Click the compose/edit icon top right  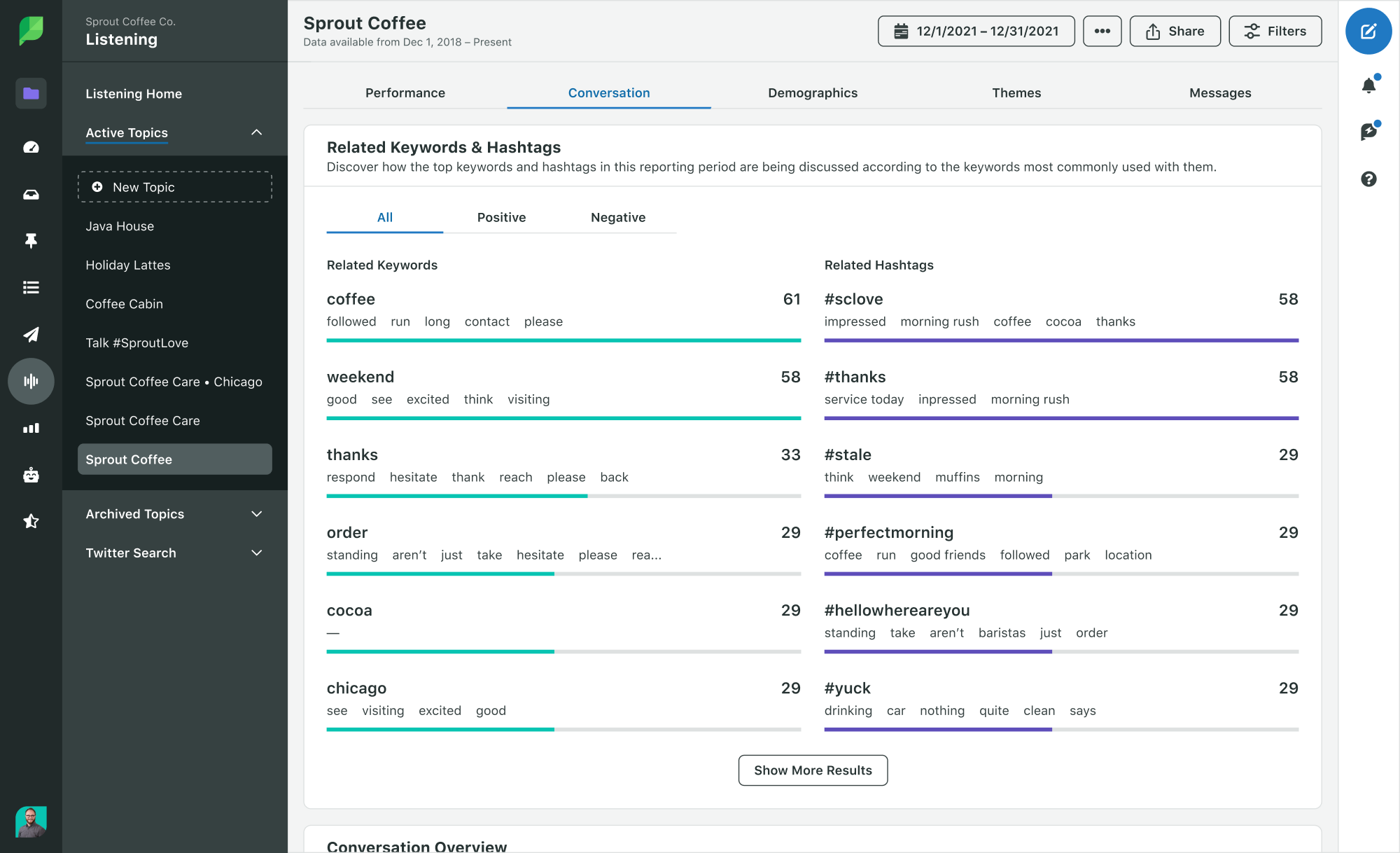pyautogui.click(x=1369, y=32)
